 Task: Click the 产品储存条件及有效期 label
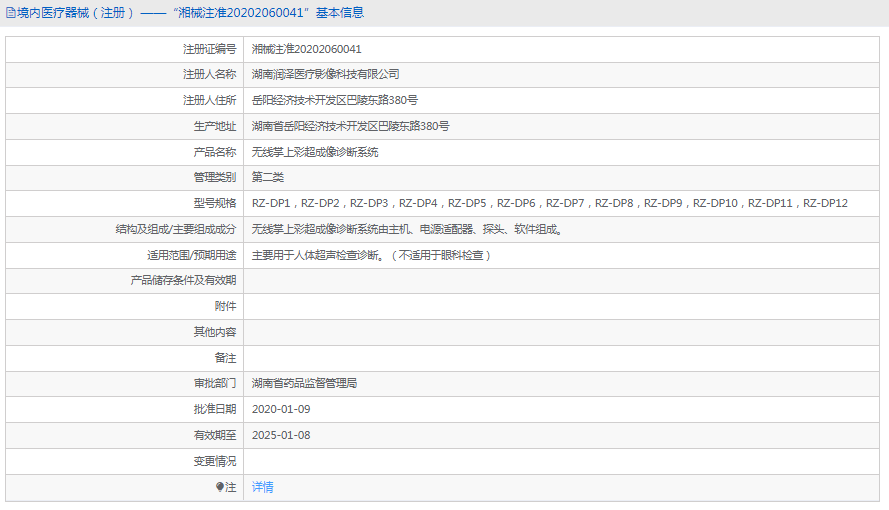[x=183, y=280]
